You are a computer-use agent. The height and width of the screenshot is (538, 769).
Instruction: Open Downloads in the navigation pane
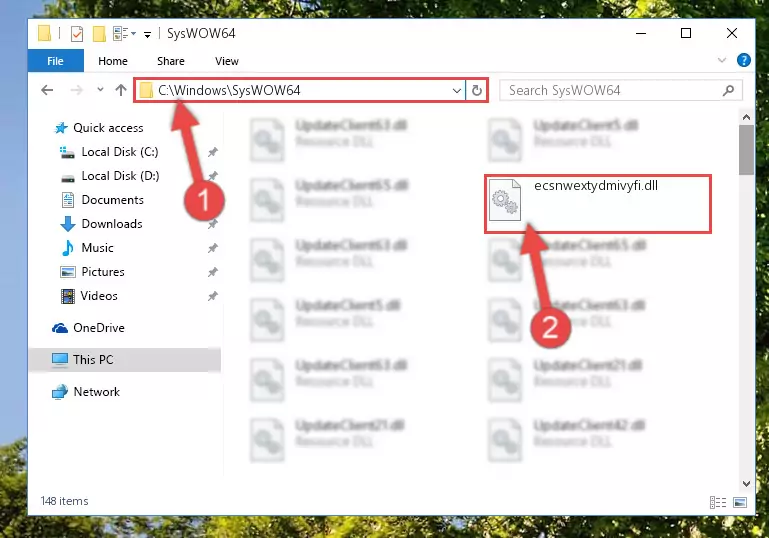click(112, 224)
